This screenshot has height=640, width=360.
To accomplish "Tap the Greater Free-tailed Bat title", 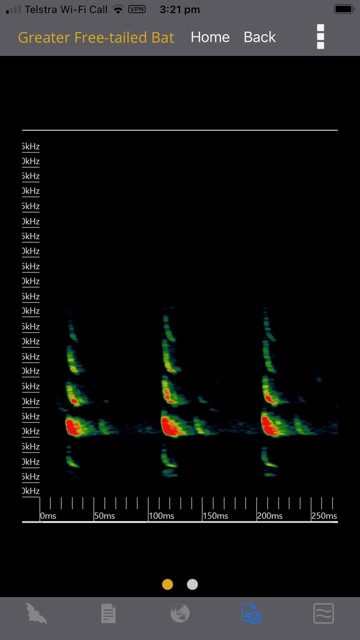I will tap(96, 38).
